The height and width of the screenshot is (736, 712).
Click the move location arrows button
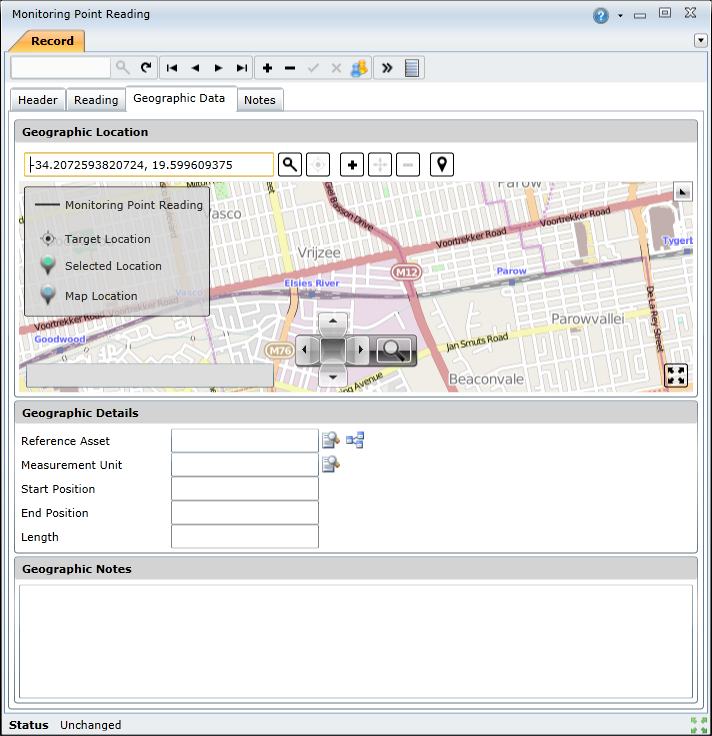click(380, 165)
